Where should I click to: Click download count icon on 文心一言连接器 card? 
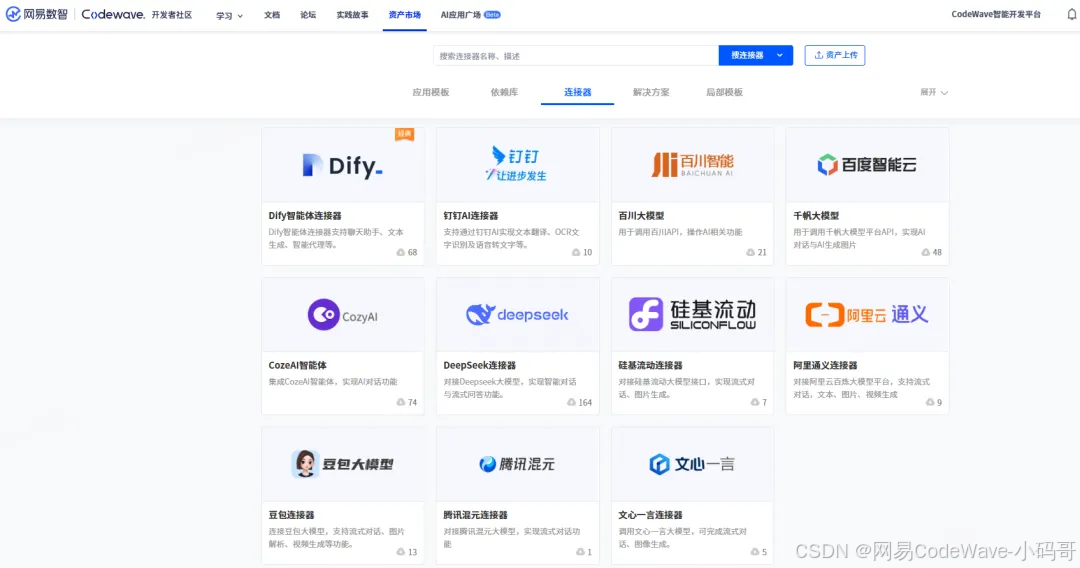click(x=755, y=552)
